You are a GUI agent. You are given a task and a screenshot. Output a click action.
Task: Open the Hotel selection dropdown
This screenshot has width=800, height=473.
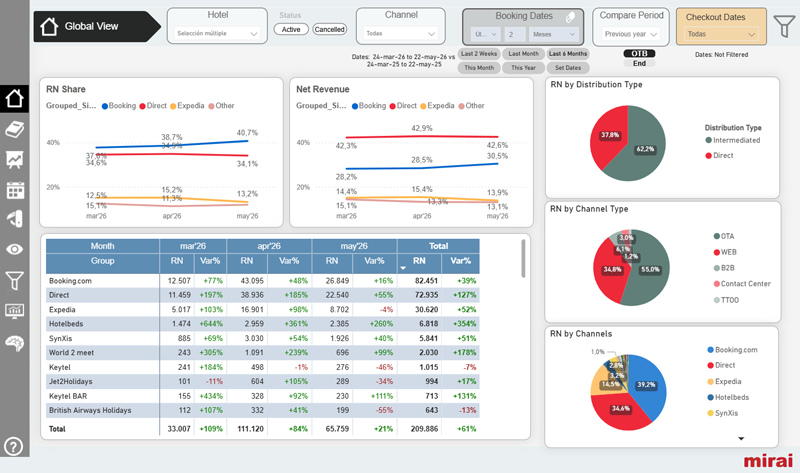click(217, 34)
